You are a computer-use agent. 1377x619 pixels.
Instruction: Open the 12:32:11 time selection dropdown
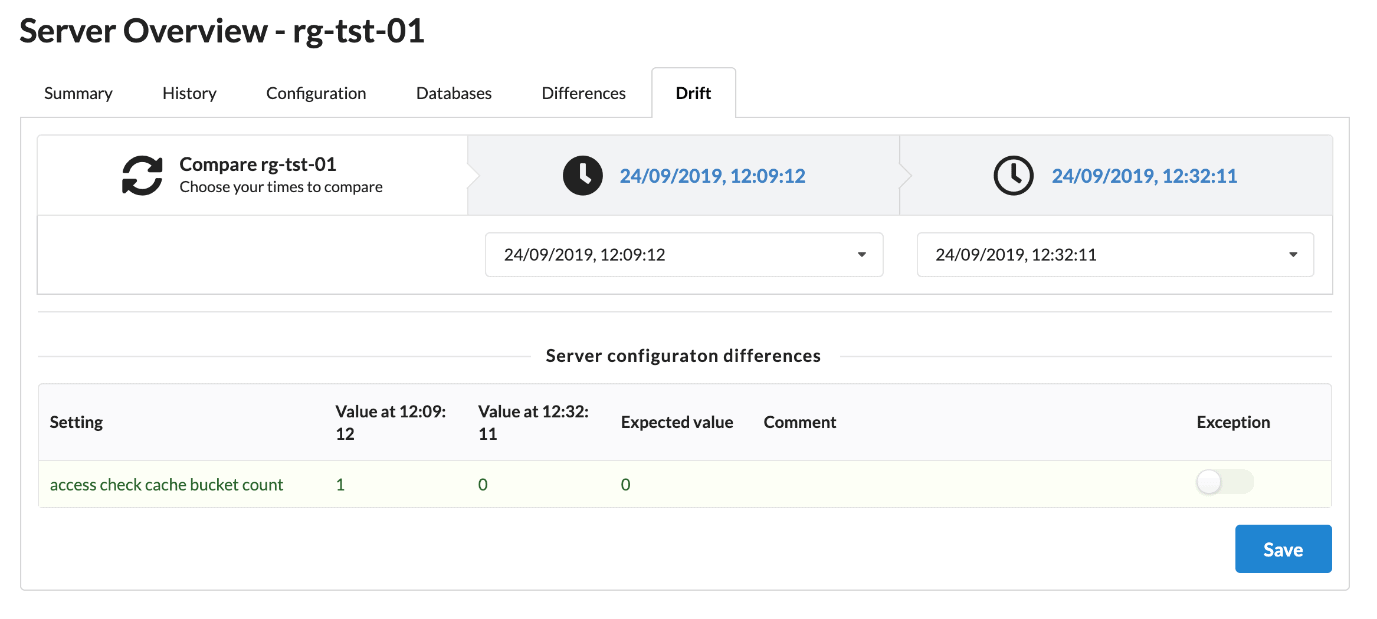pos(1115,255)
